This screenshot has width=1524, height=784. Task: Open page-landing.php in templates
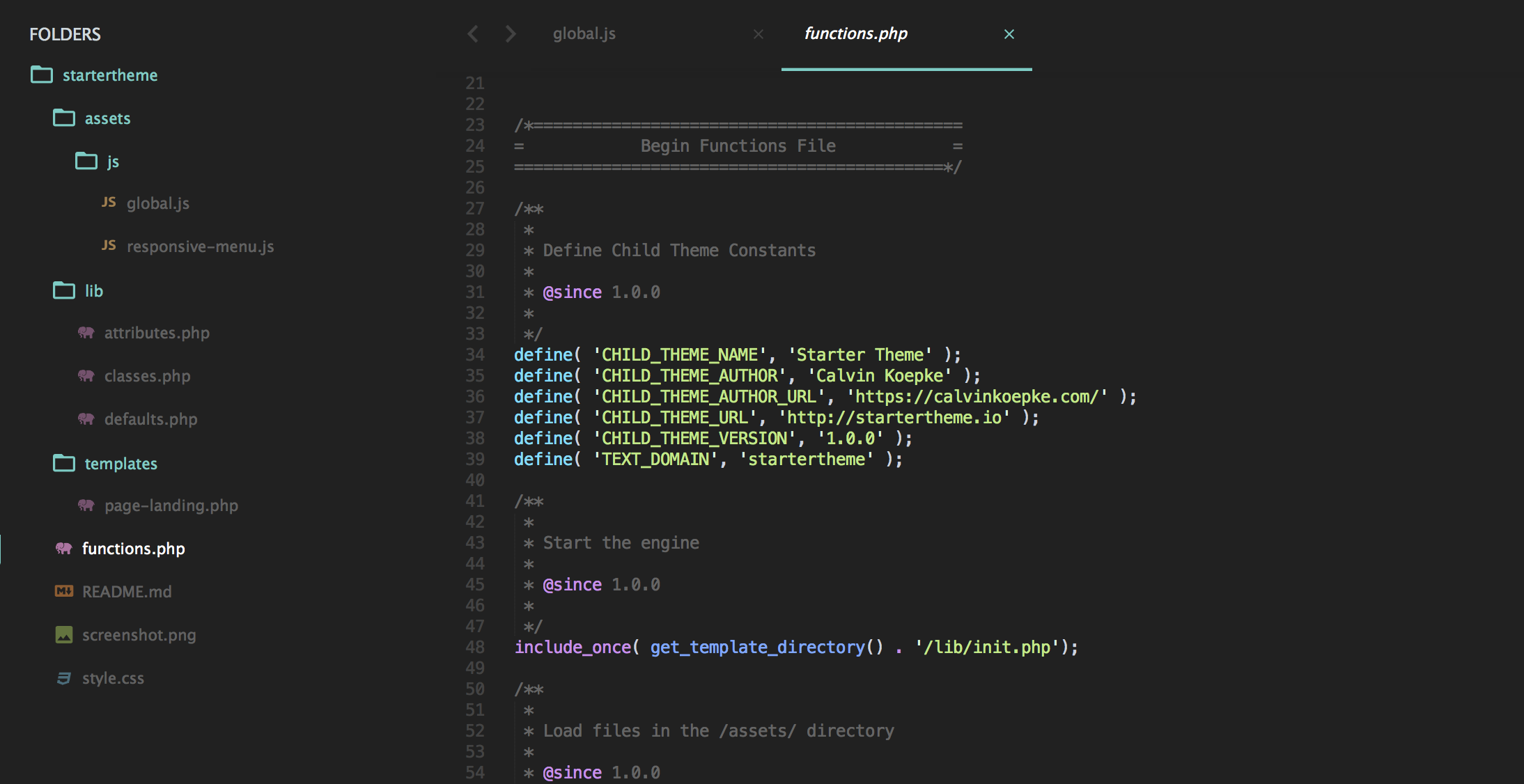coord(171,505)
